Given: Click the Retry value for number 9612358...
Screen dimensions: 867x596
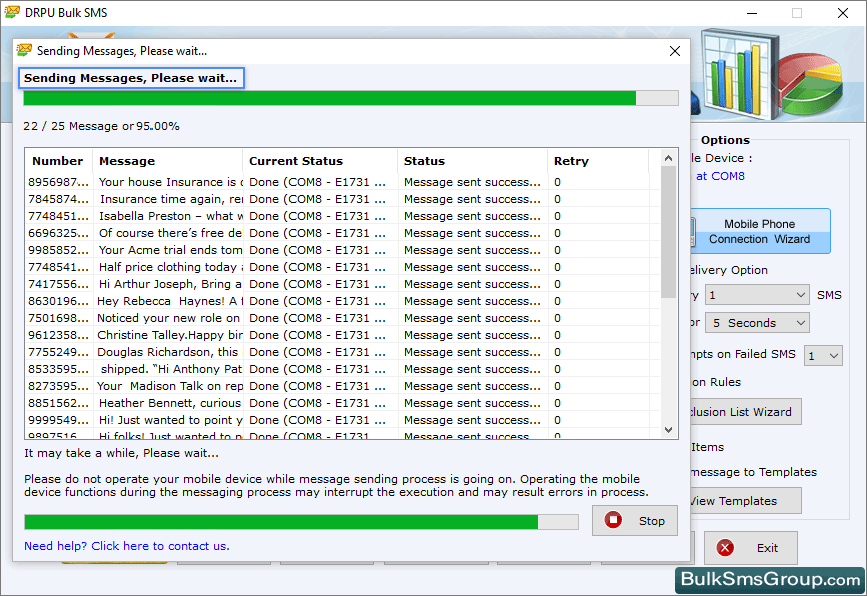Looking at the screenshot, I should tap(557, 335).
